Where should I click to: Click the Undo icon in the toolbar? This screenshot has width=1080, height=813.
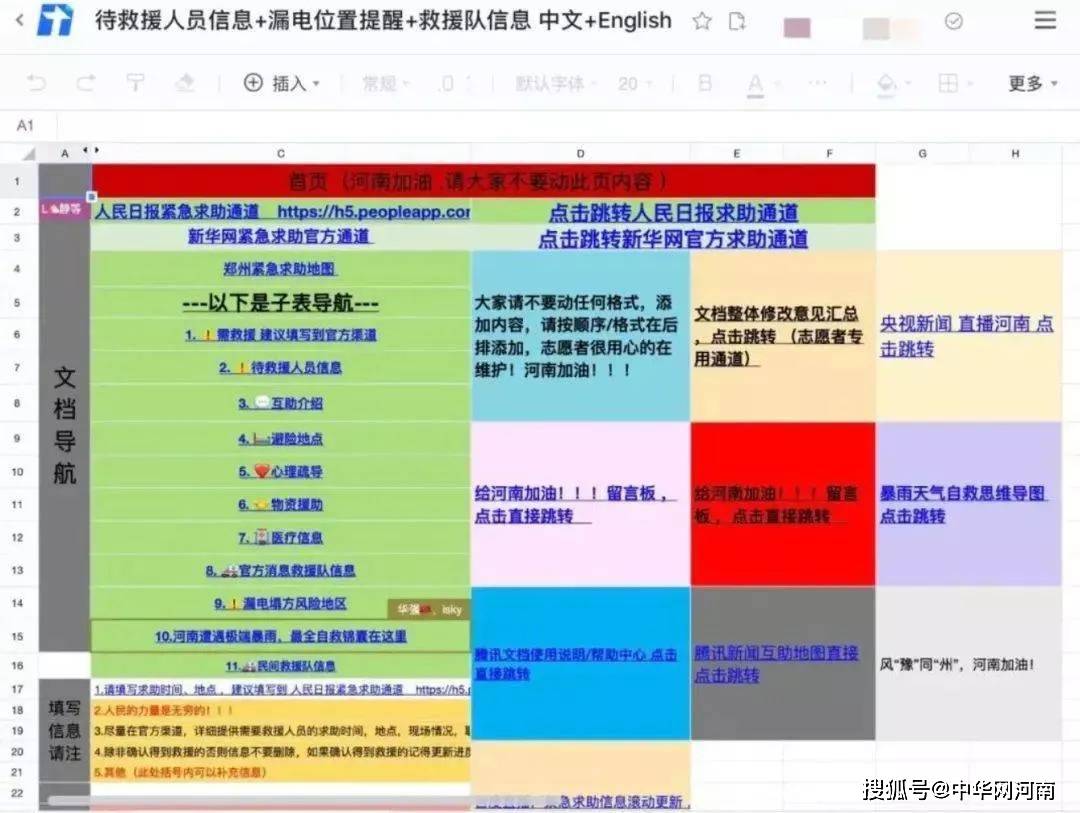coord(35,83)
